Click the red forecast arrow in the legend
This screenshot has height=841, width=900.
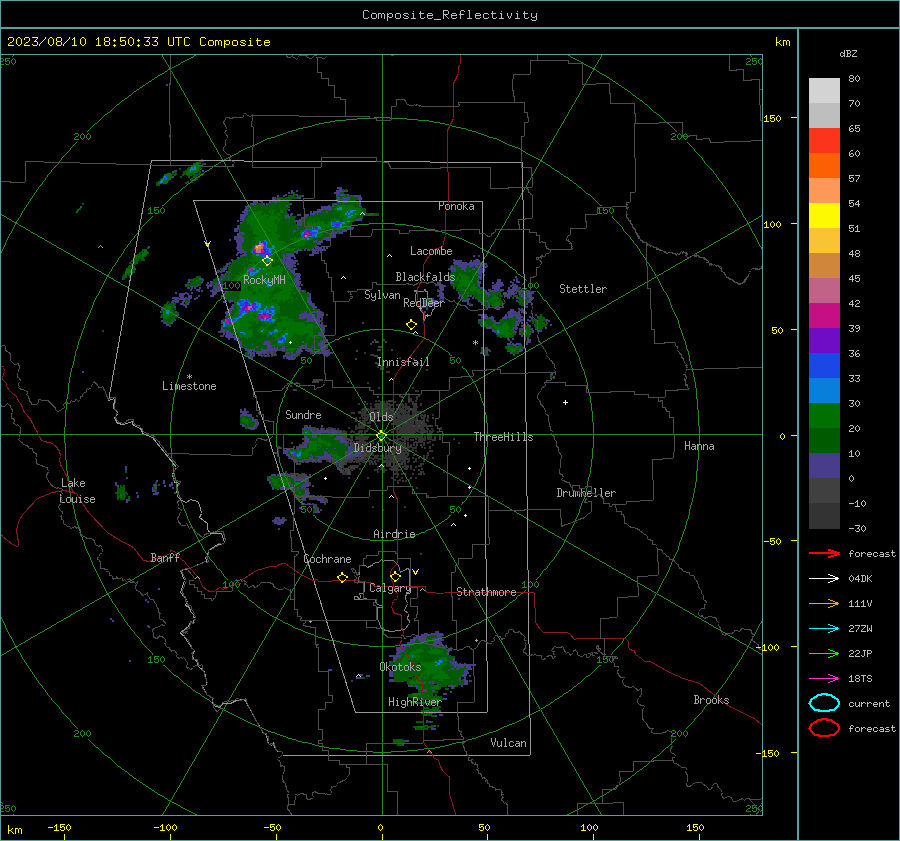(824, 553)
